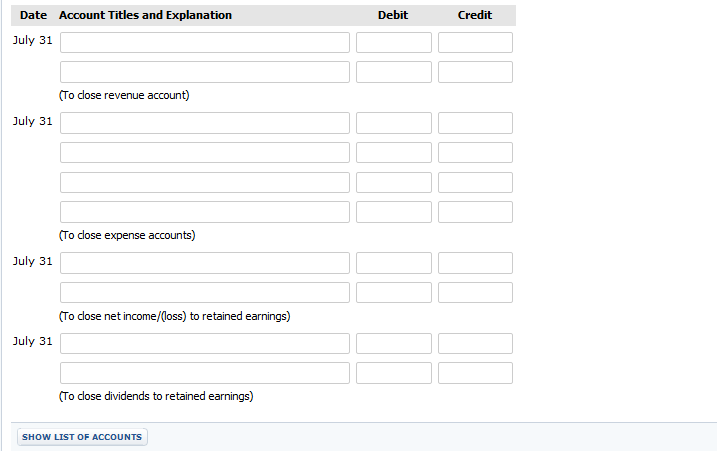Select fourth account title field above expense explanation

[x=205, y=212]
